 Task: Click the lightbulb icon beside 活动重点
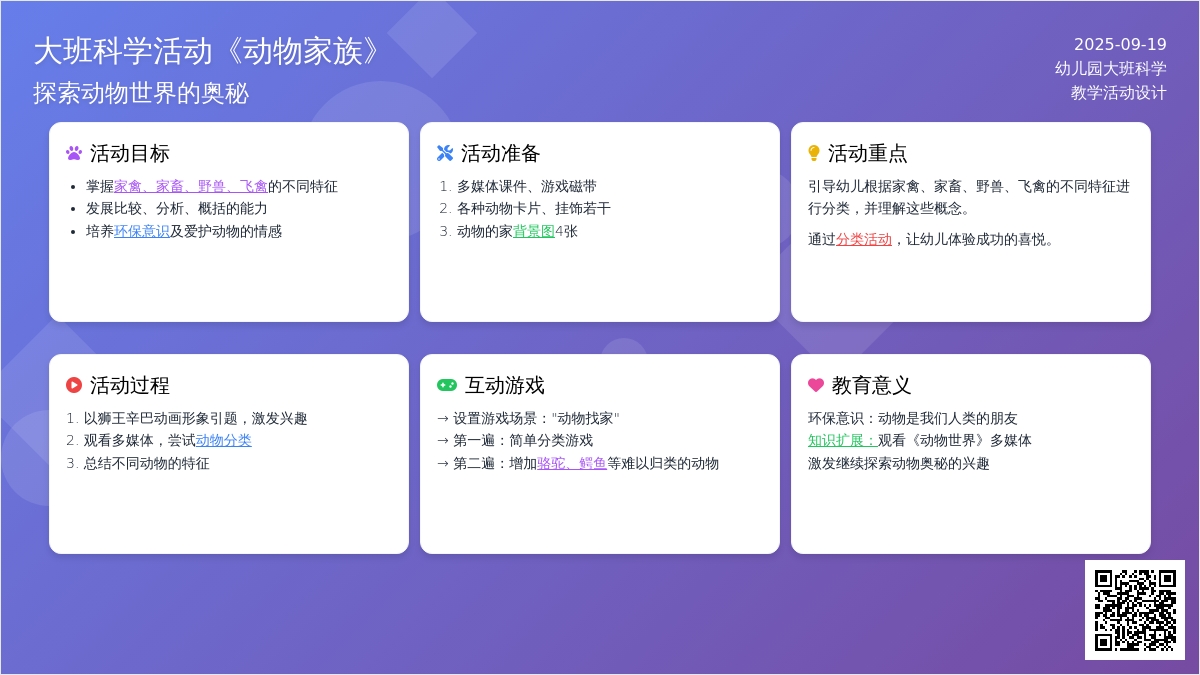point(814,153)
